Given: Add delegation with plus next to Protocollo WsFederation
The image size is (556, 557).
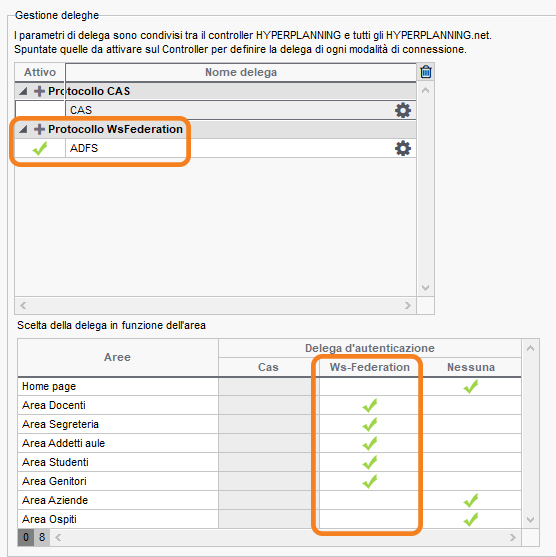Looking at the screenshot, I should point(39,129).
